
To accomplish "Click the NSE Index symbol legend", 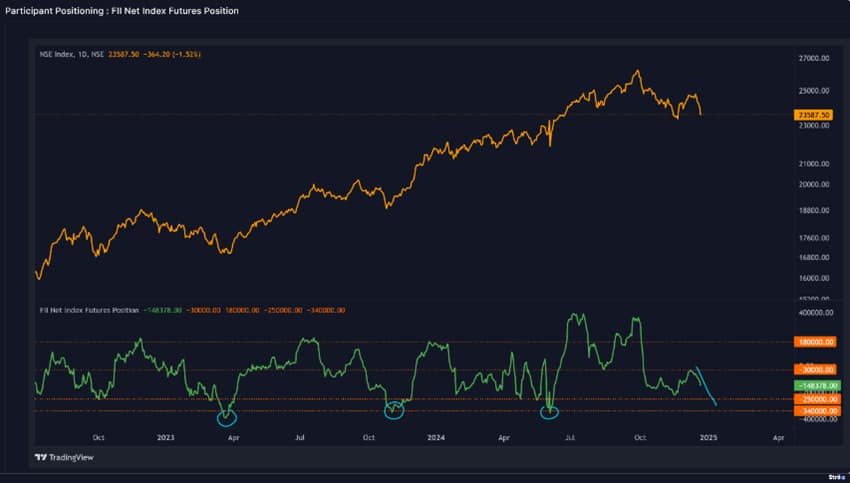I will pos(70,55).
